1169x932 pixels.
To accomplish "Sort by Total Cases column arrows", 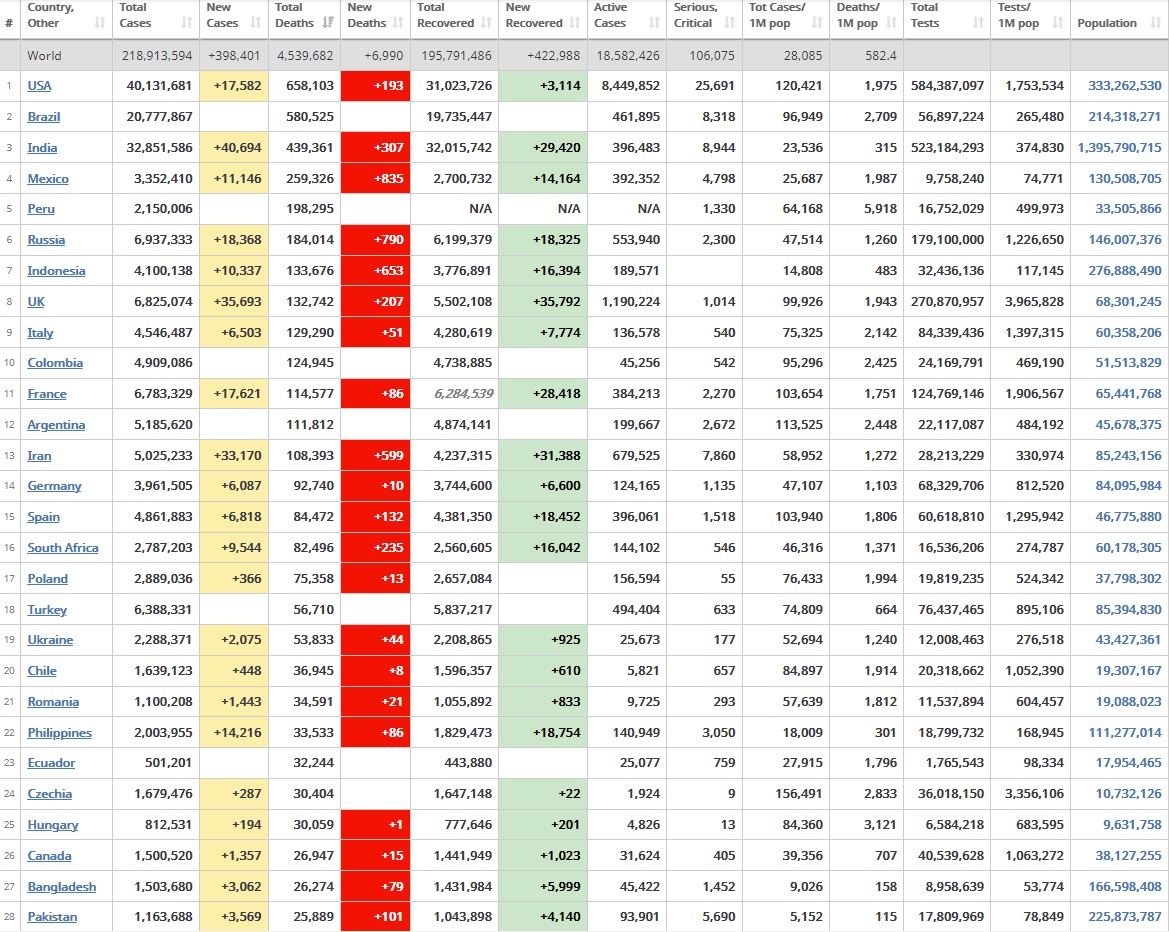I will [x=186, y=23].
